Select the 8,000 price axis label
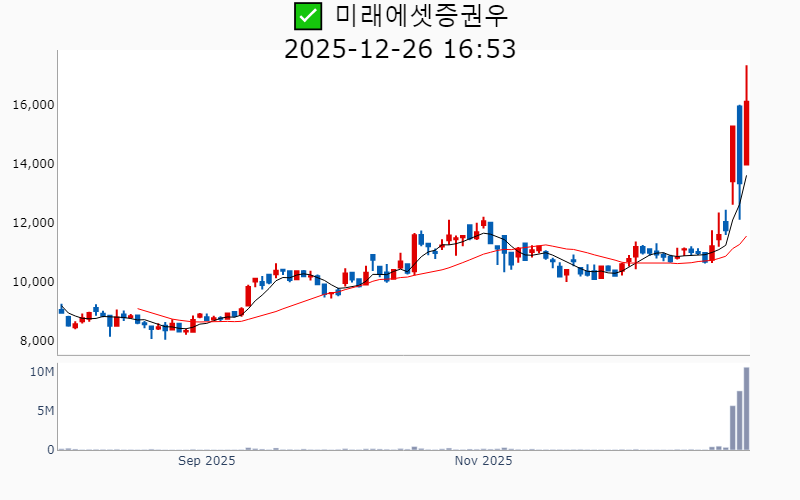The width and height of the screenshot is (800, 500). pyautogui.click(x=37, y=341)
